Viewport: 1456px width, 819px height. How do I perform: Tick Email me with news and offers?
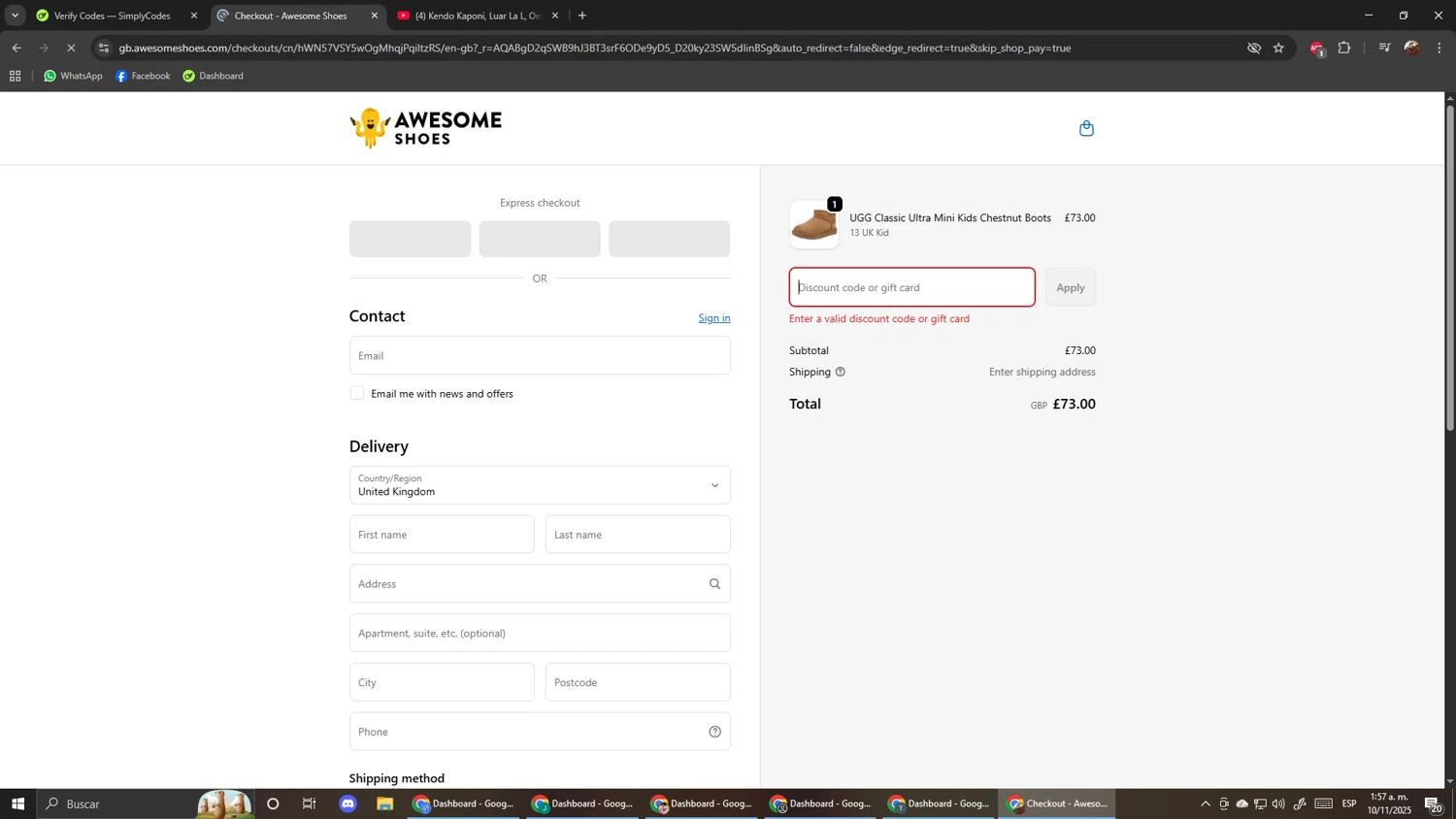(x=357, y=393)
